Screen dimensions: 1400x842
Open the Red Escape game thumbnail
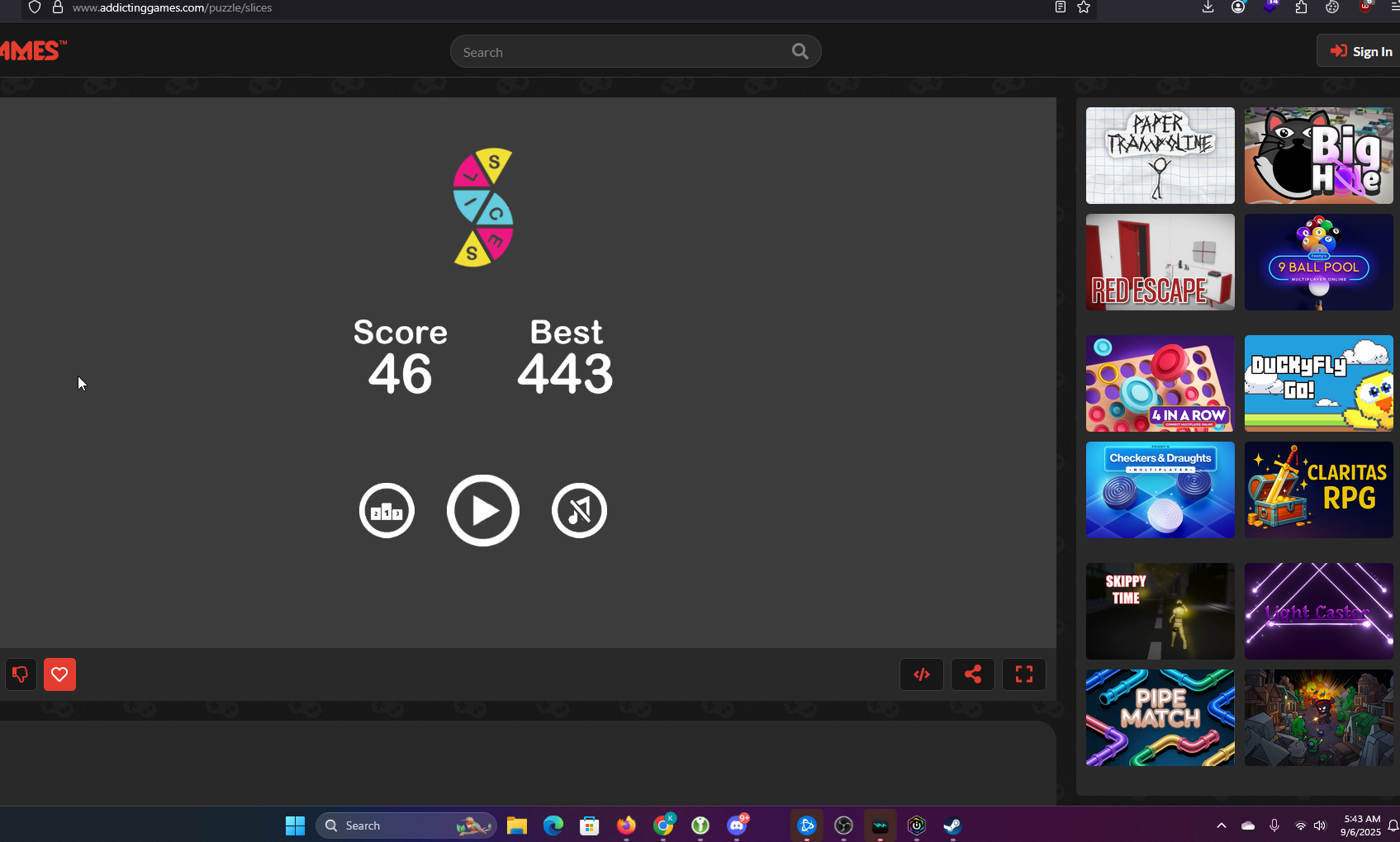point(1160,263)
